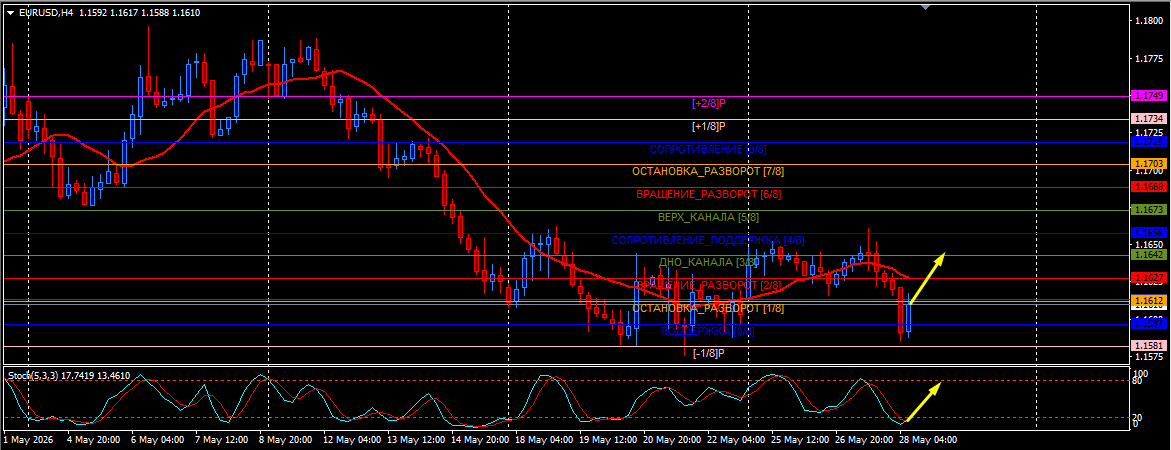Click the 28 May 04:00 time label

(928, 440)
